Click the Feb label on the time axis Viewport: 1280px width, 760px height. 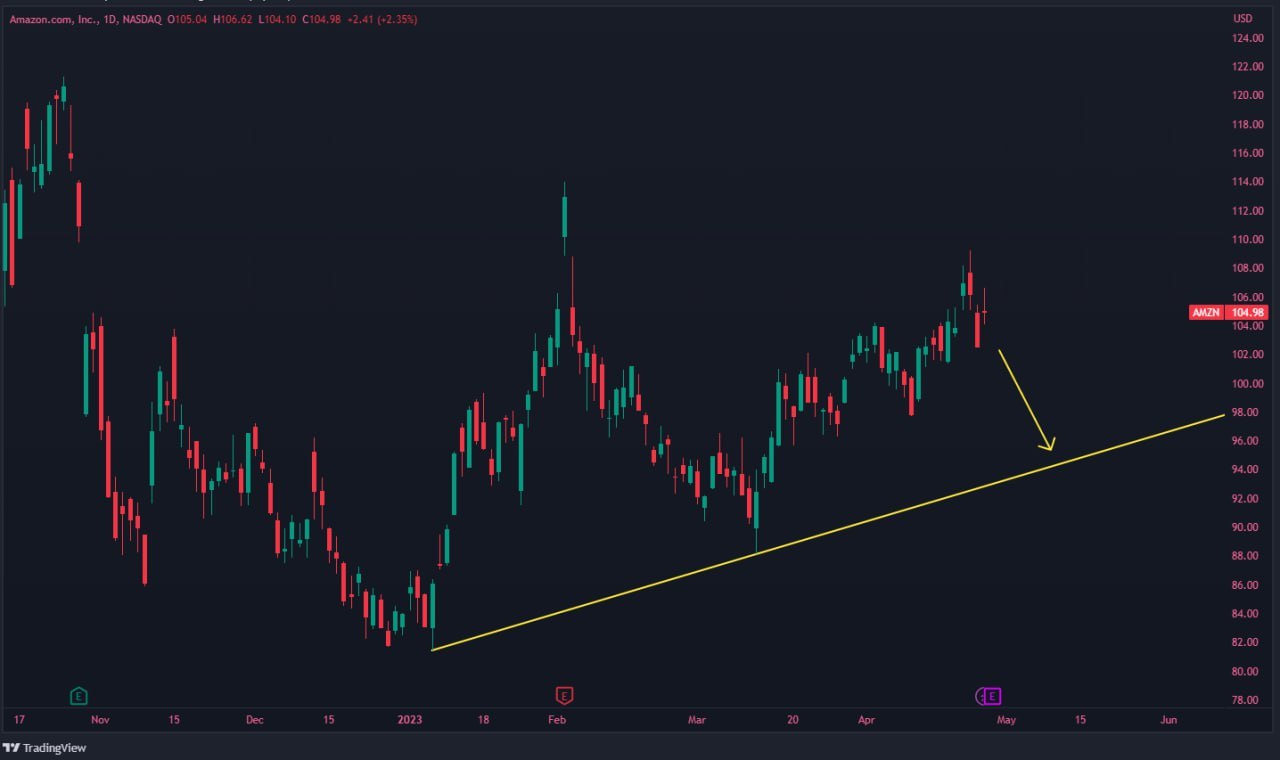pyautogui.click(x=557, y=720)
